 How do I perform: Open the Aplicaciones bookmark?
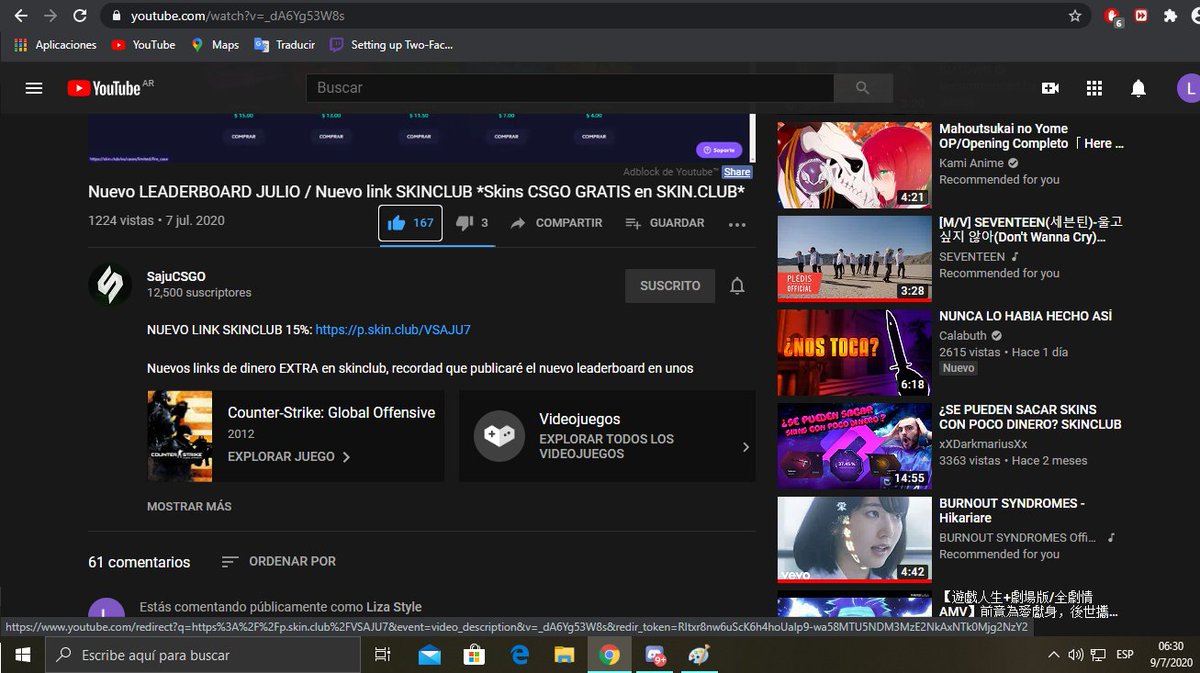(56, 45)
